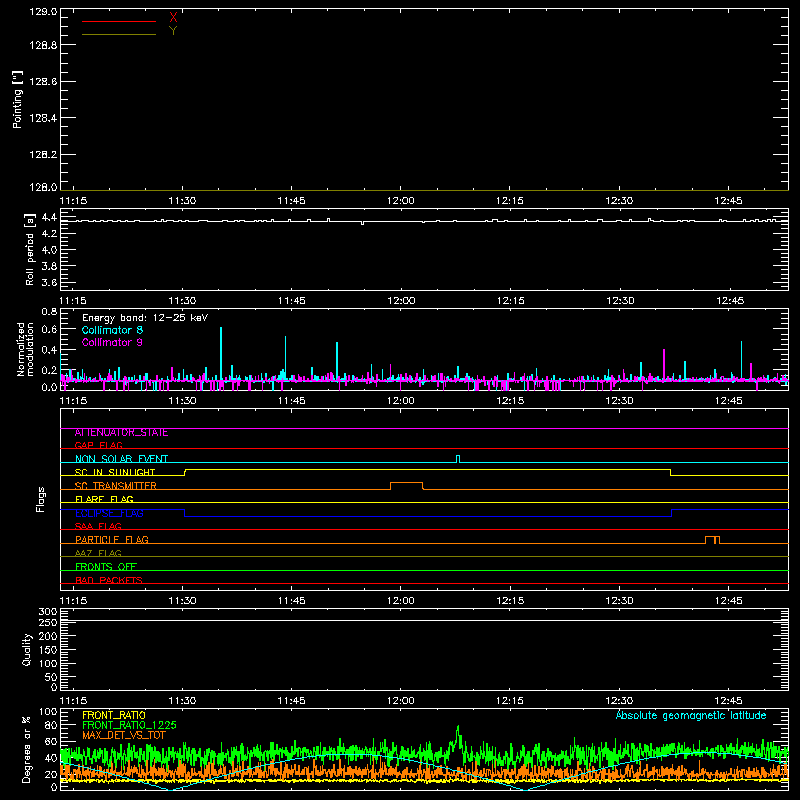Click the NON_SOLAR_EVENT pulse near 12:08
This screenshot has width=800, height=800.
[458, 459]
